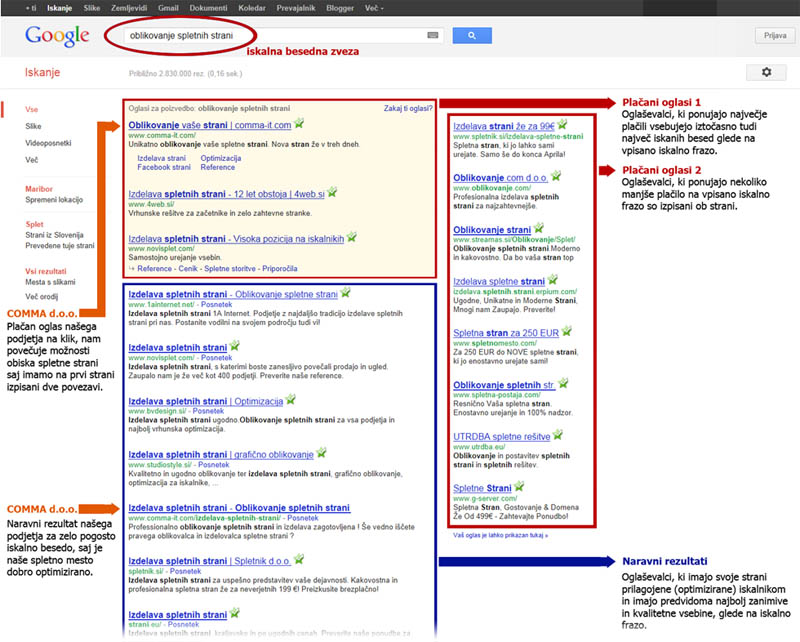Expand Več orodij in sidebar
Screen dimensions: 800x642
coord(41,297)
